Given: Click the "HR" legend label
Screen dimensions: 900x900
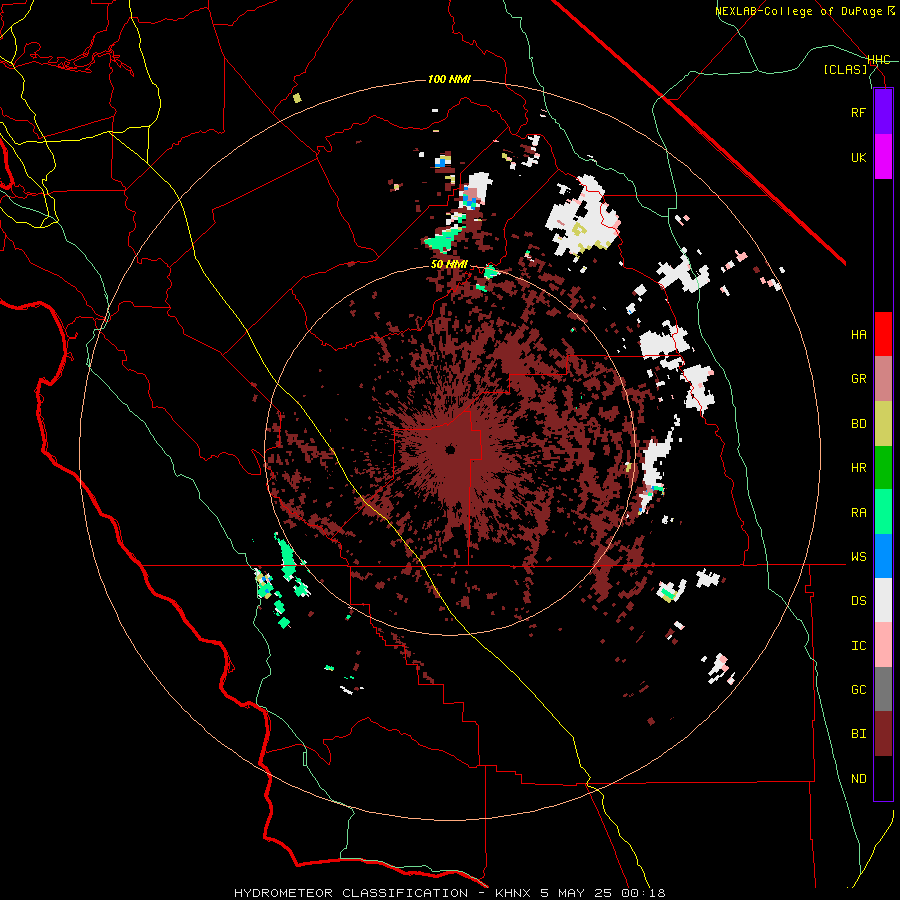Looking at the screenshot, I should pos(858,468).
